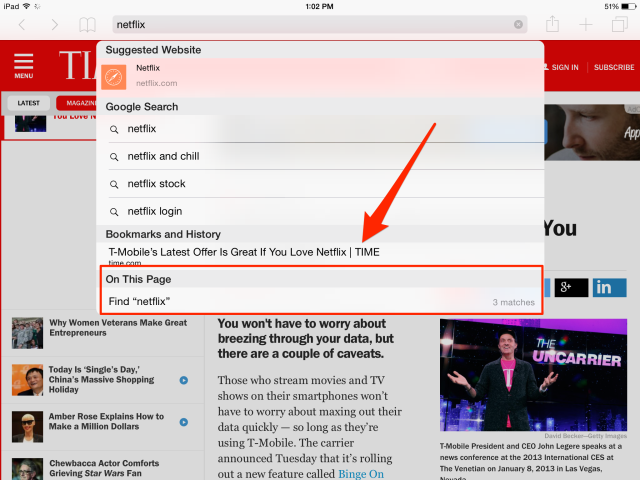Tap the address bar containing netflix
Screen dimensions: 640x480
pos(320,24)
